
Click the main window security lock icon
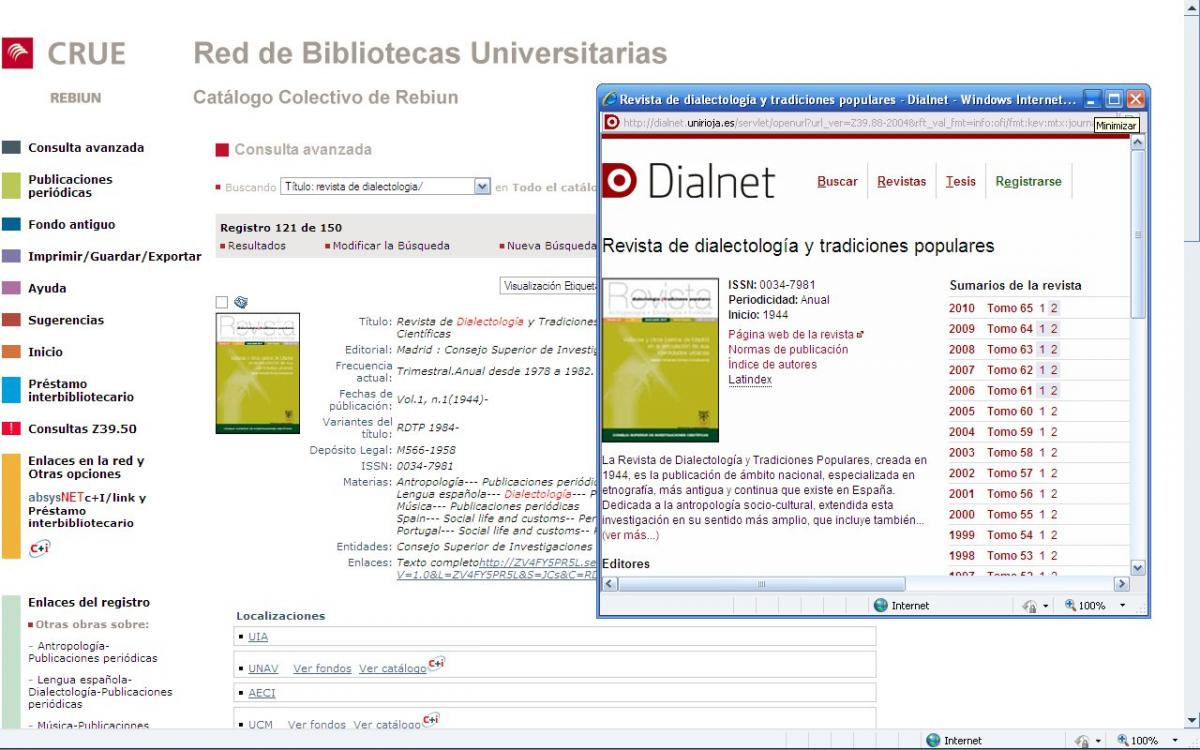coord(1081,741)
